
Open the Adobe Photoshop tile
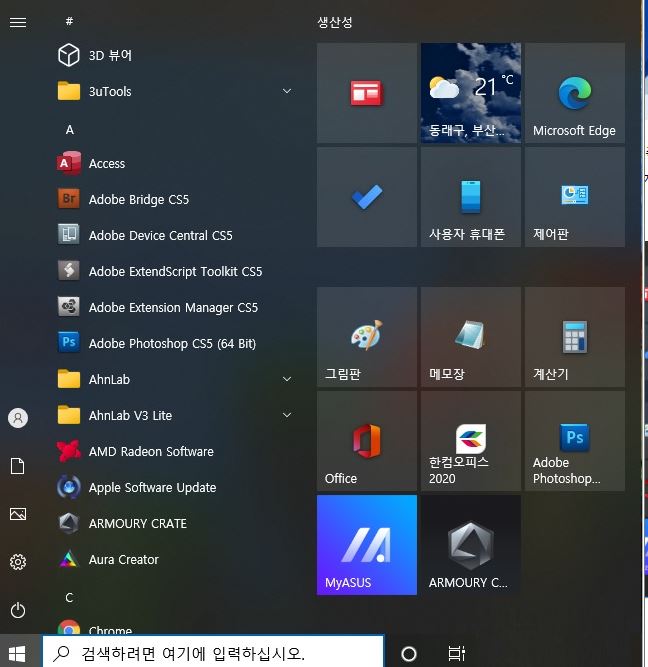point(575,441)
